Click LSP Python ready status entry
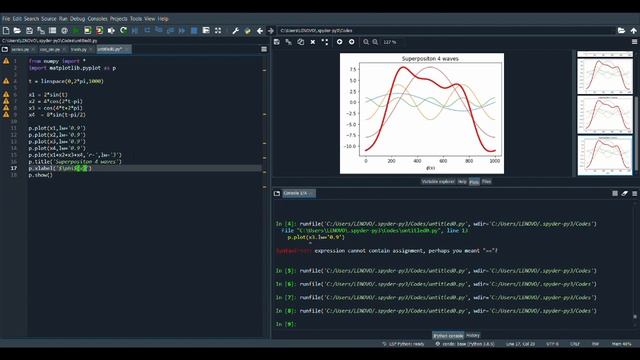This screenshot has height=360, width=640. [403, 344]
